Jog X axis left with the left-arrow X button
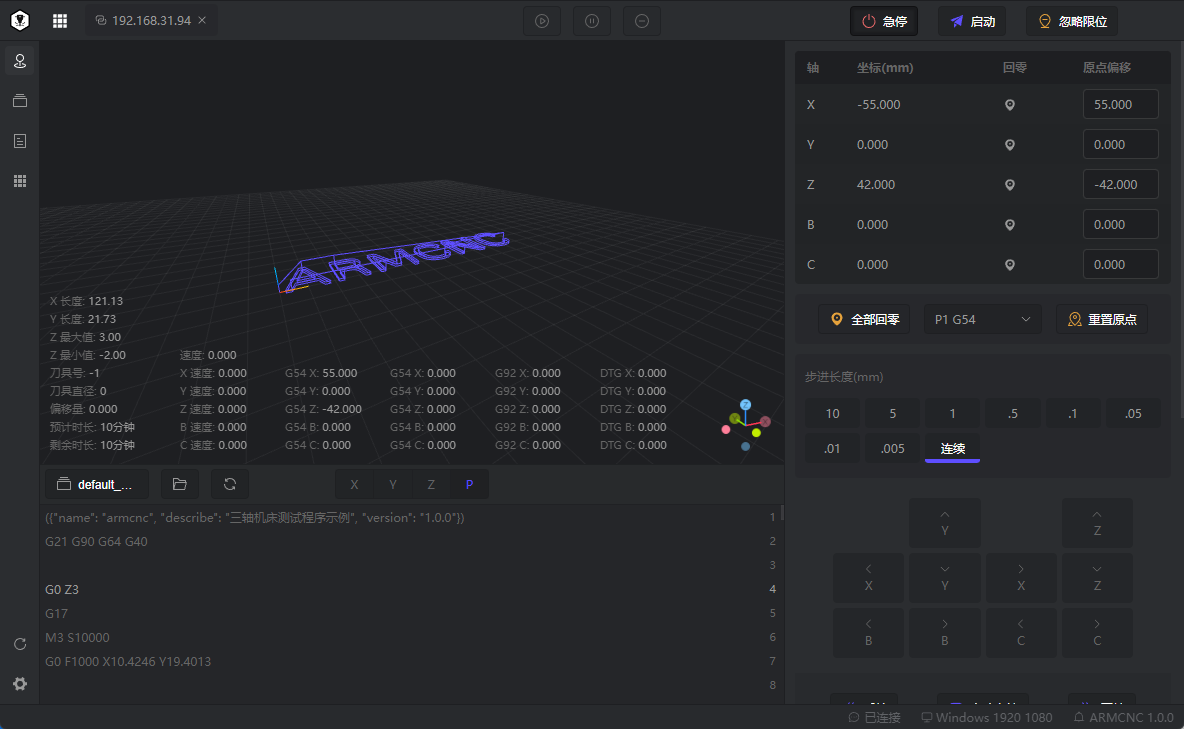Image resolution: width=1184 pixels, height=729 pixels. (x=868, y=578)
